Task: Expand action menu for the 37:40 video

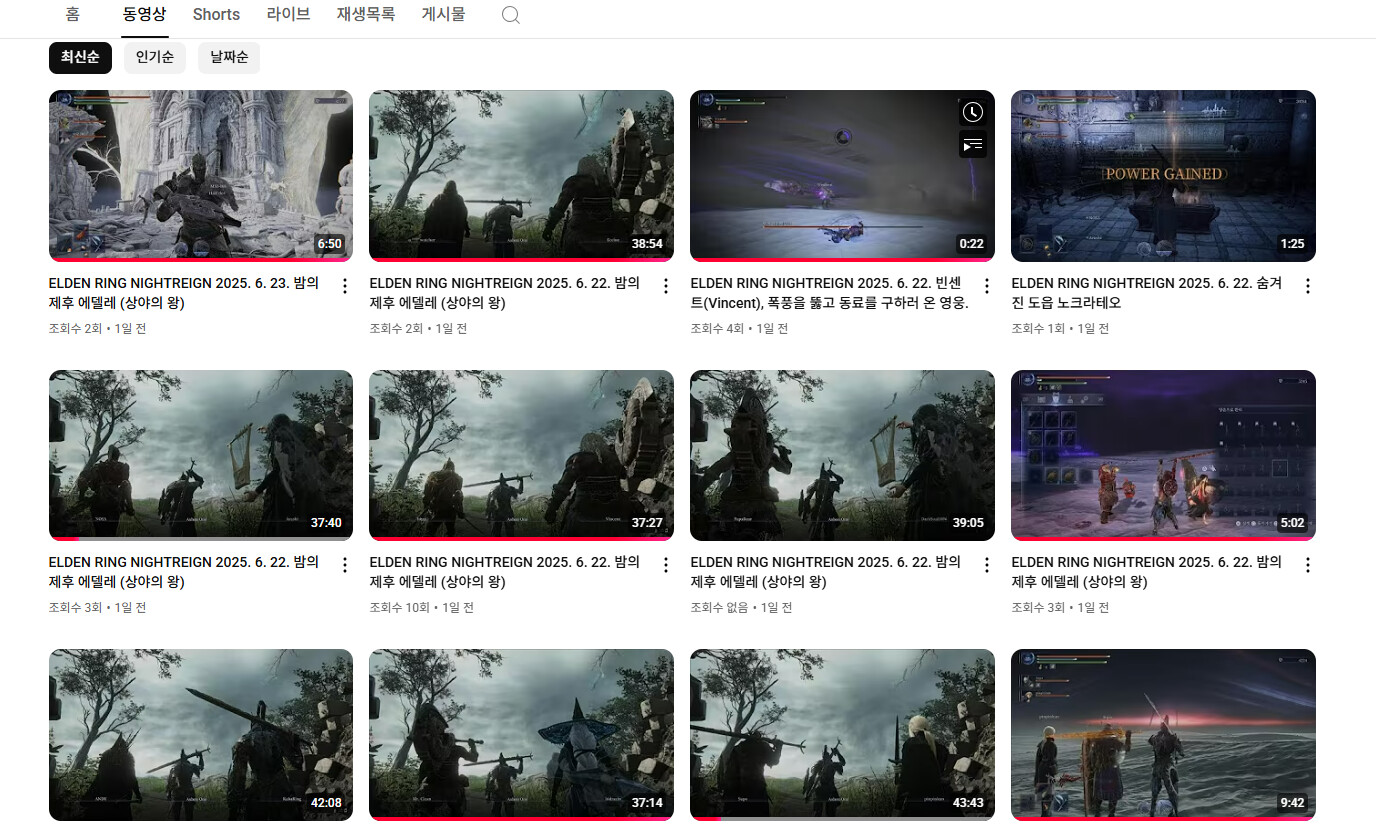Action: coord(345,566)
